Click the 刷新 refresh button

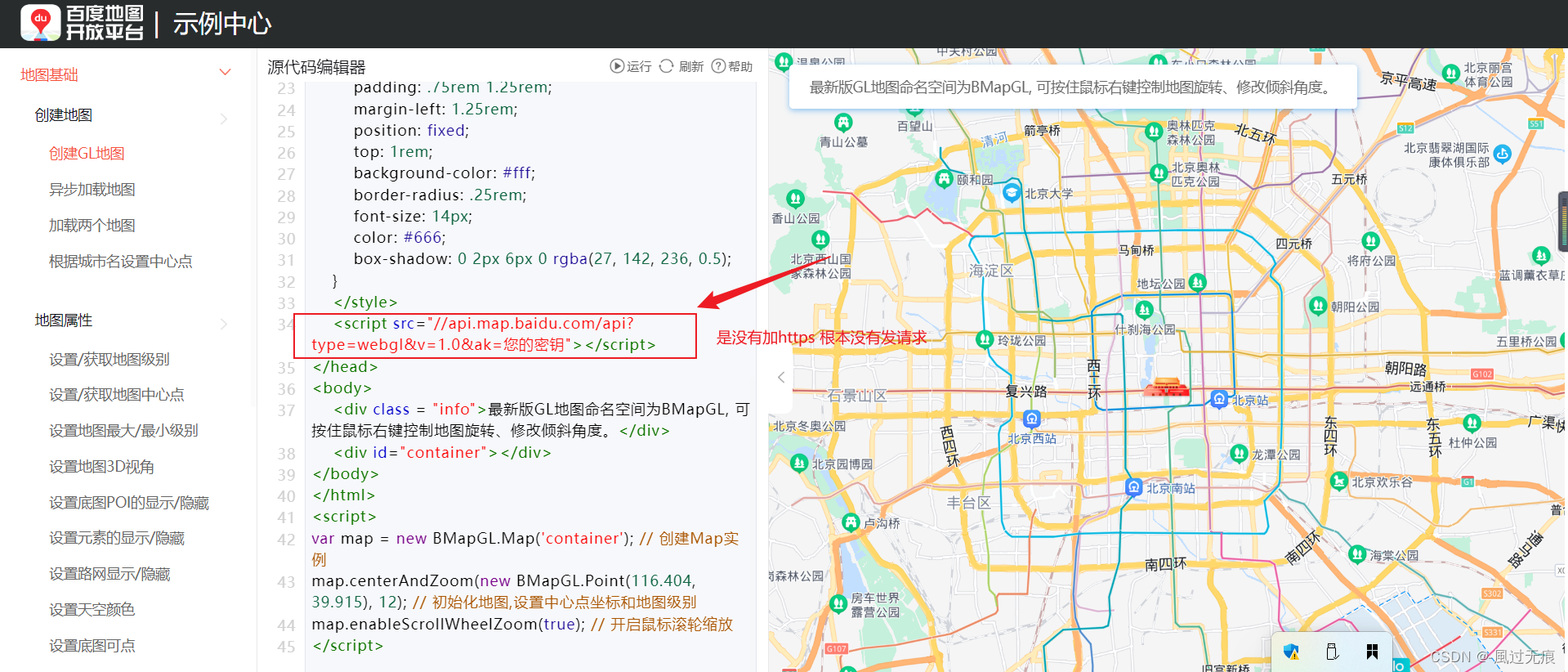pos(681,66)
